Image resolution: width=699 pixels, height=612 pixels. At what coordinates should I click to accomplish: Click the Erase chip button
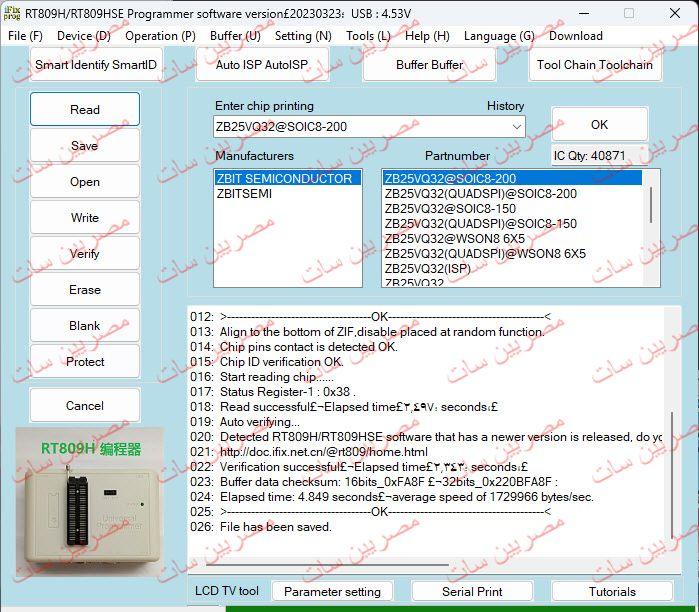pyautogui.click(x=85, y=290)
